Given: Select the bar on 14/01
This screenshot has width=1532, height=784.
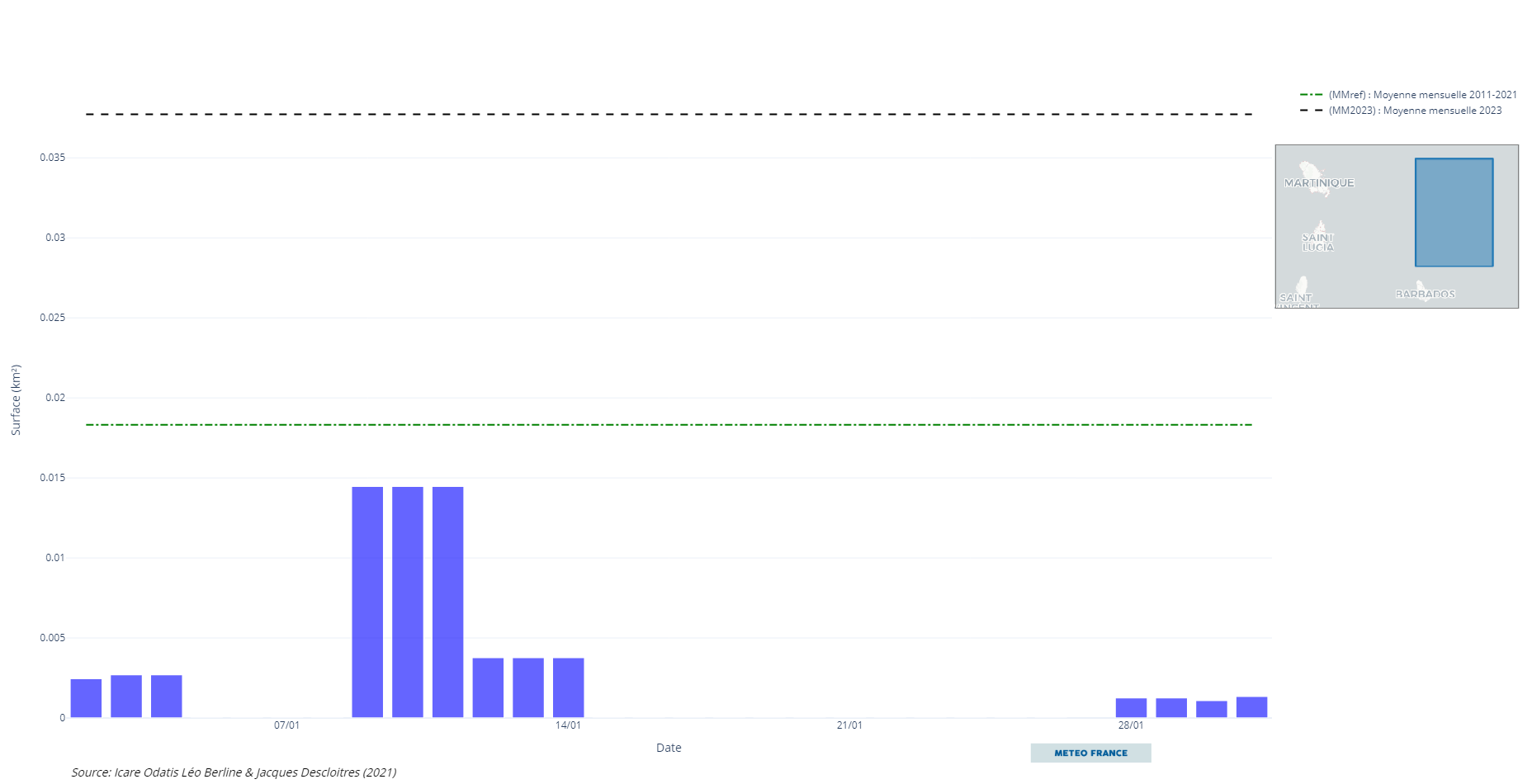Looking at the screenshot, I should tap(568, 687).
